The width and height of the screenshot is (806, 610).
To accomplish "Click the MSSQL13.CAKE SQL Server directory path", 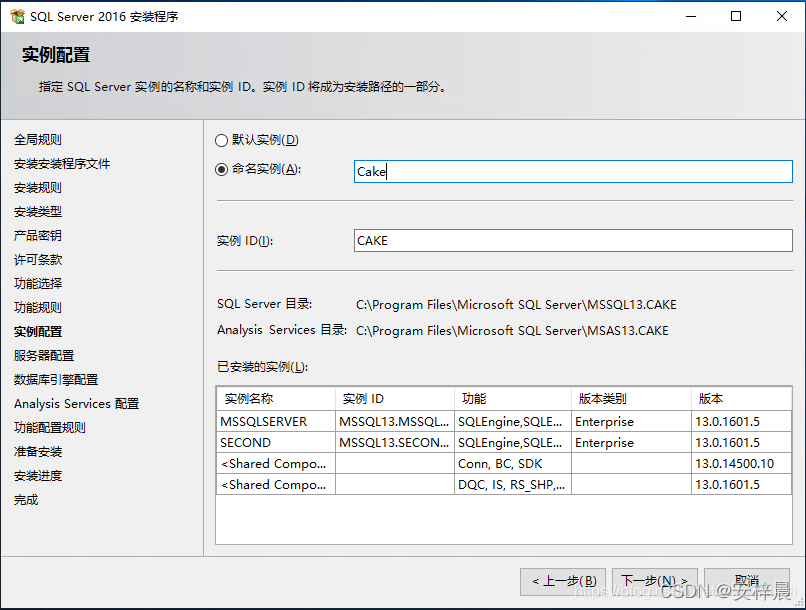I will click(x=516, y=305).
